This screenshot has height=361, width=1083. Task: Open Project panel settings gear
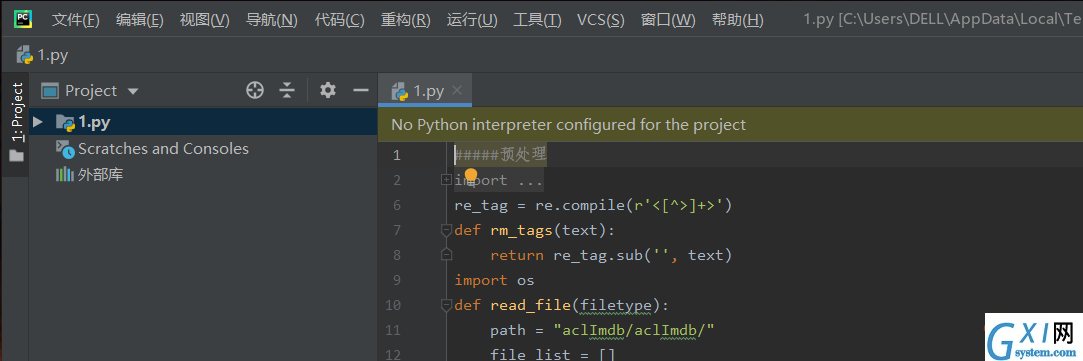[x=327, y=90]
